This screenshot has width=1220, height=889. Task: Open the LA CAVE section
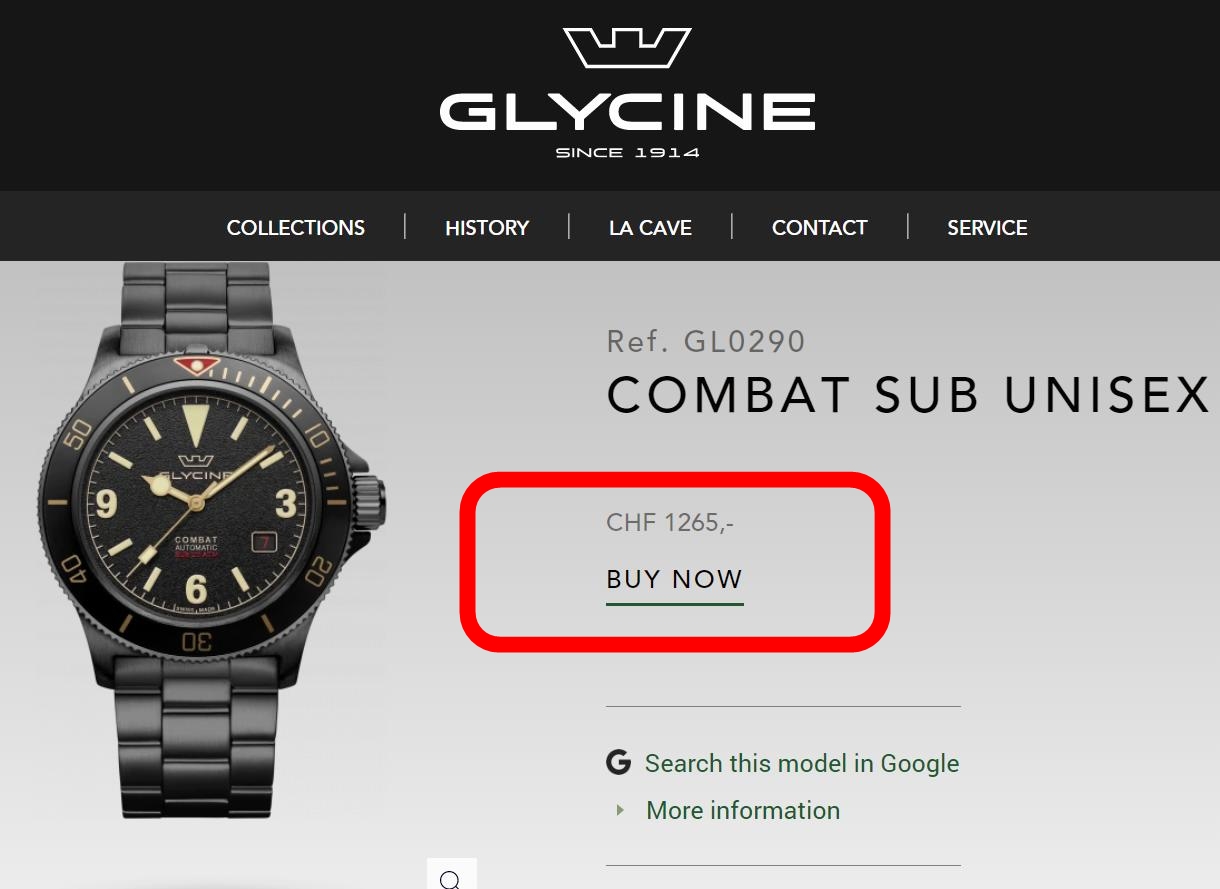tap(650, 227)
